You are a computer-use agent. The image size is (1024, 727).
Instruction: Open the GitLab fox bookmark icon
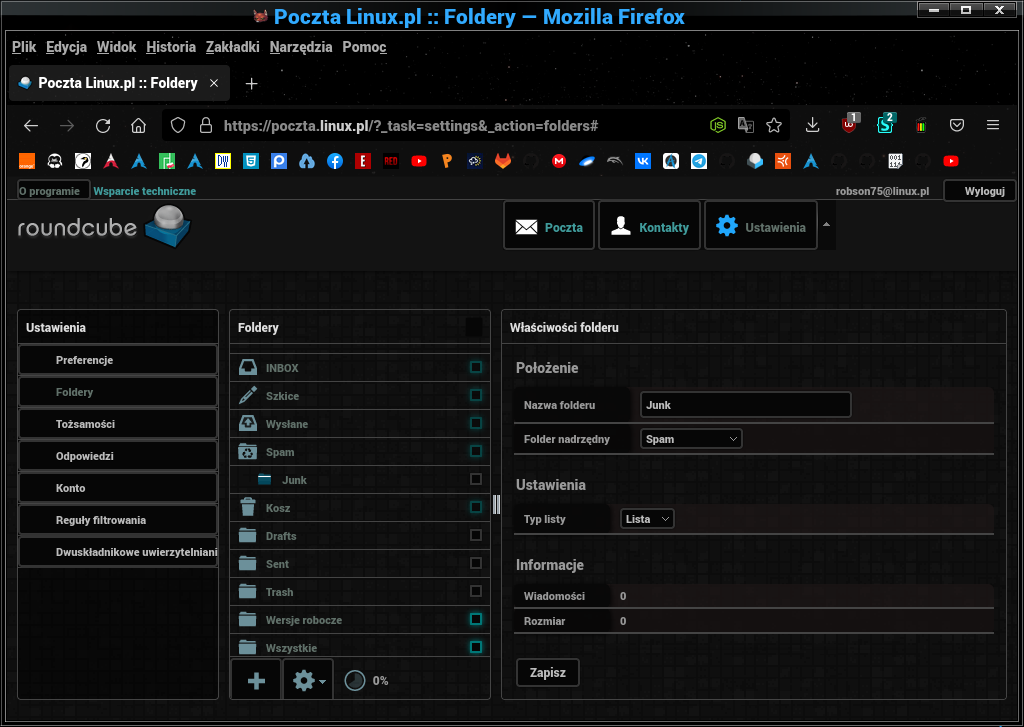[x=503, y=161]
